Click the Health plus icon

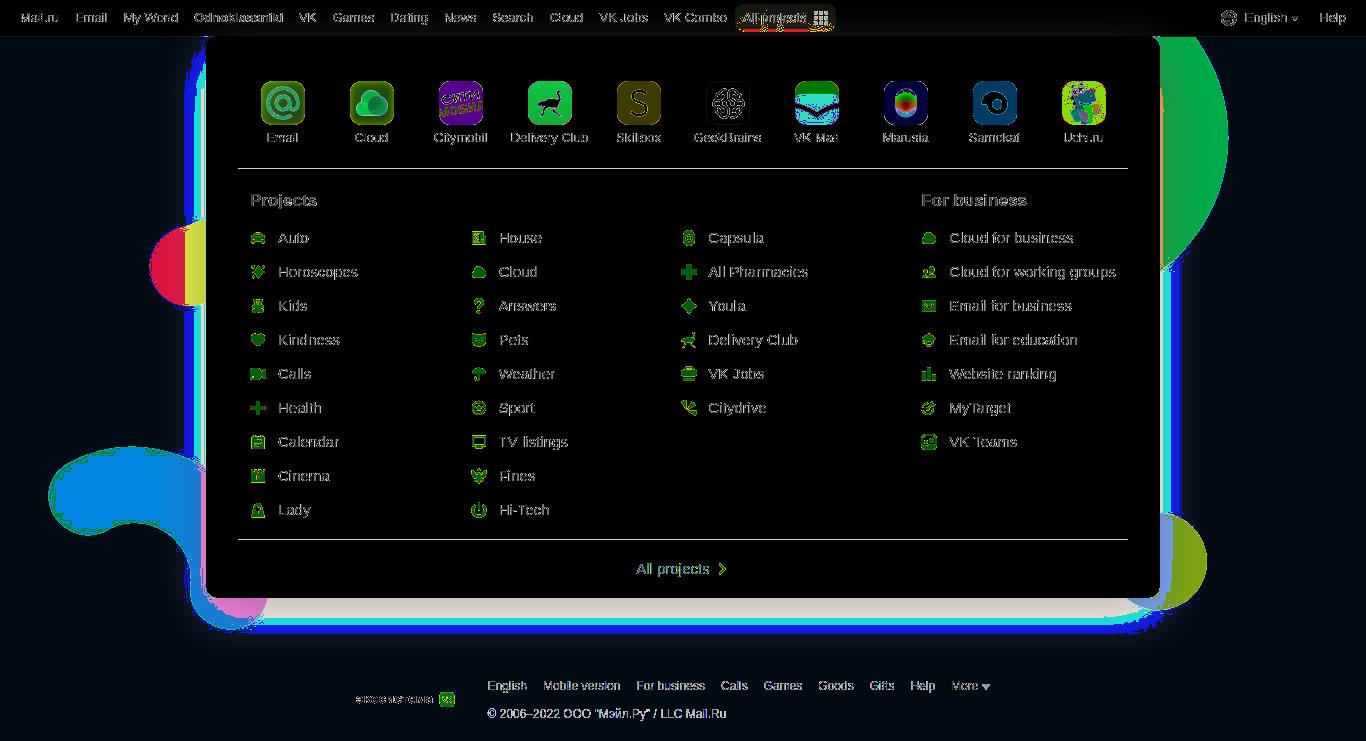[258, 408]
